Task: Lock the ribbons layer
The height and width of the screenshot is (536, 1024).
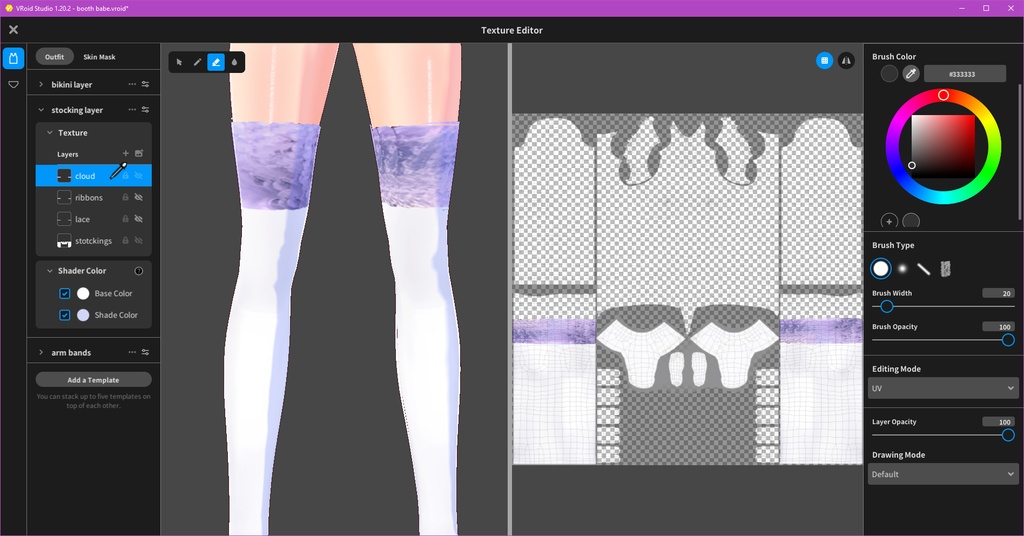Action: (125, 197)
